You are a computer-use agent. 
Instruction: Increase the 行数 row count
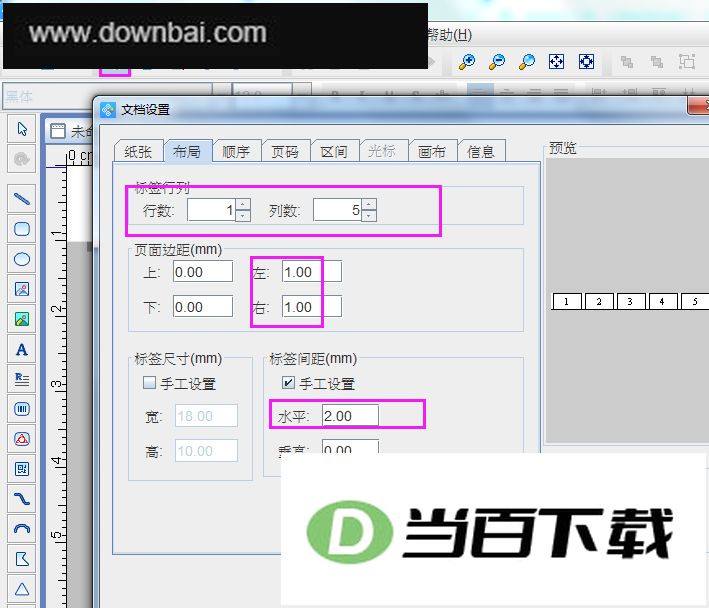pyautogui.click(x=243, y=204)
